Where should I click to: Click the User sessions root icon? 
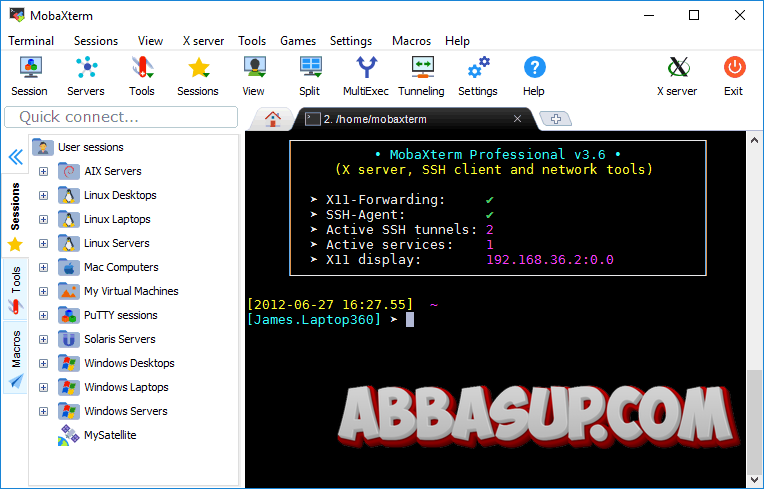[x=43, y=147]
